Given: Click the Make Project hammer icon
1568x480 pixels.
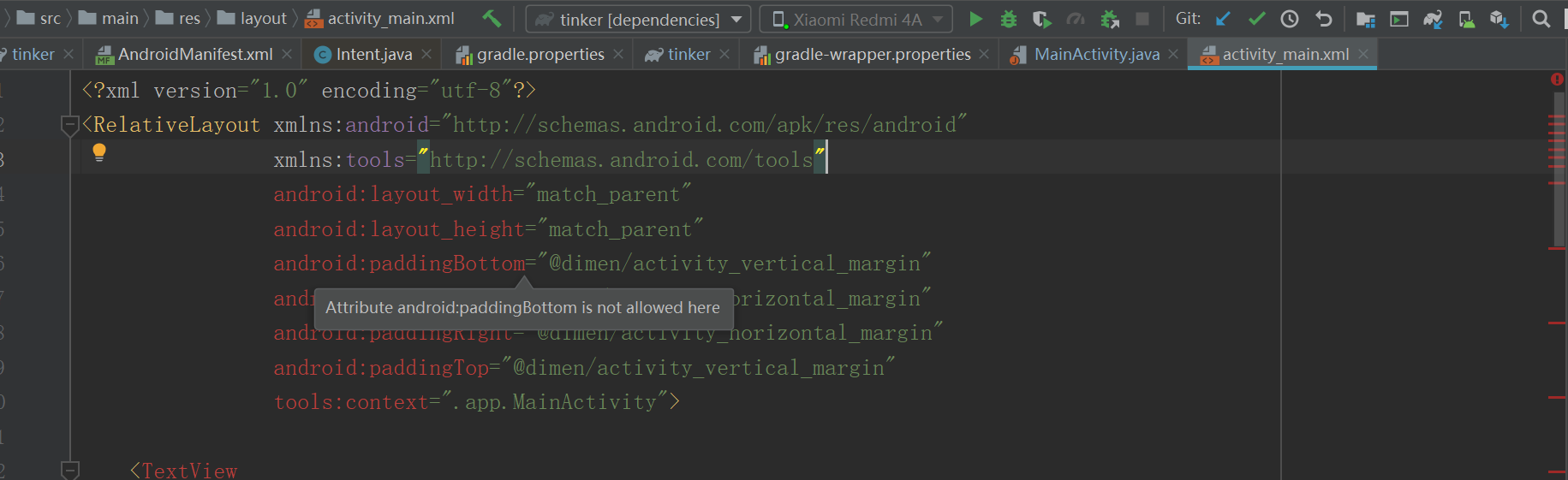Looking at the screenshot, I should tap(492, 18).
